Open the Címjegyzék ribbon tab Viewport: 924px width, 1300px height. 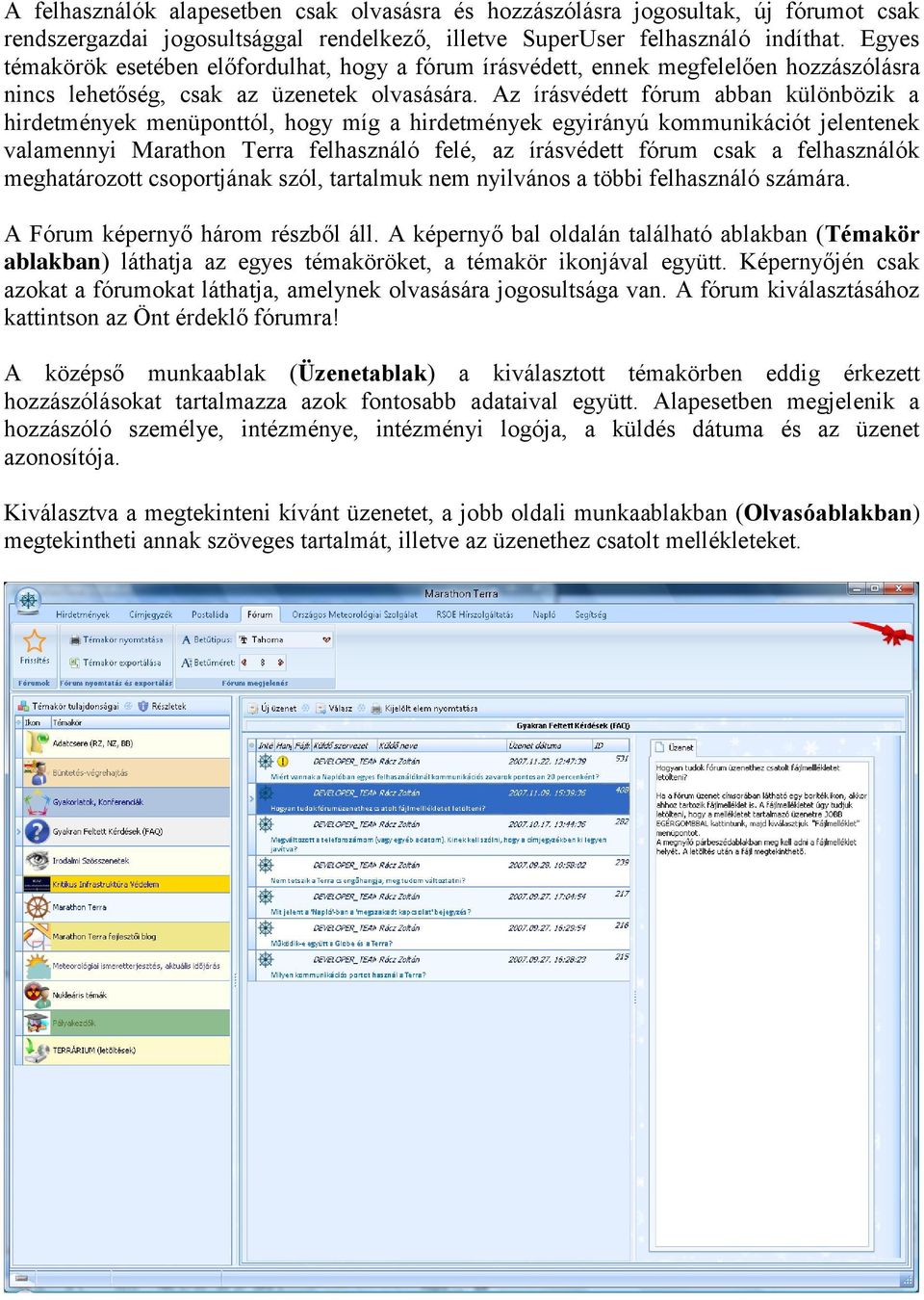point(150,614)
